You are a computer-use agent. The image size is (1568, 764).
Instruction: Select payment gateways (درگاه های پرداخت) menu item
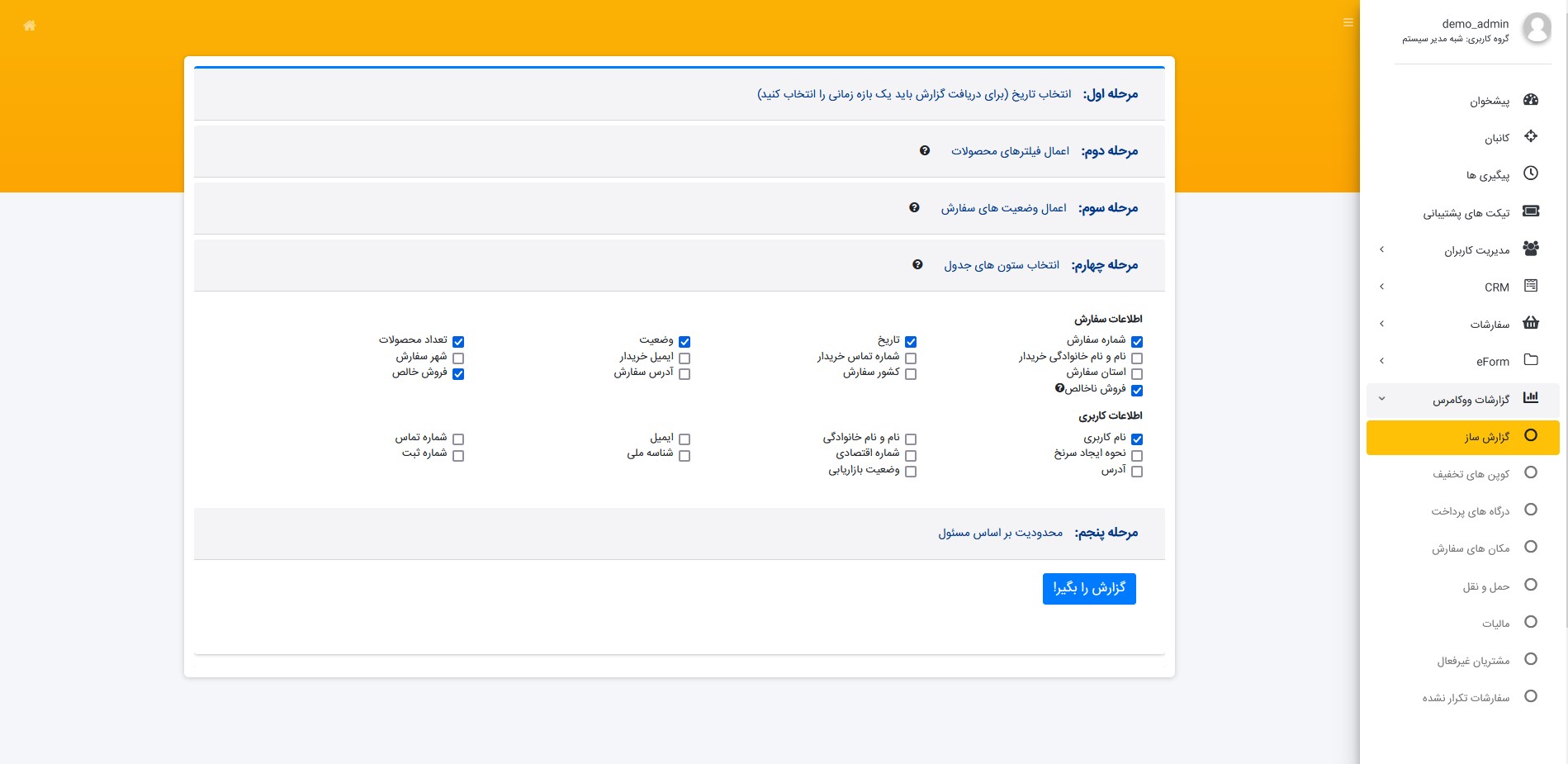pos(1470,511)
